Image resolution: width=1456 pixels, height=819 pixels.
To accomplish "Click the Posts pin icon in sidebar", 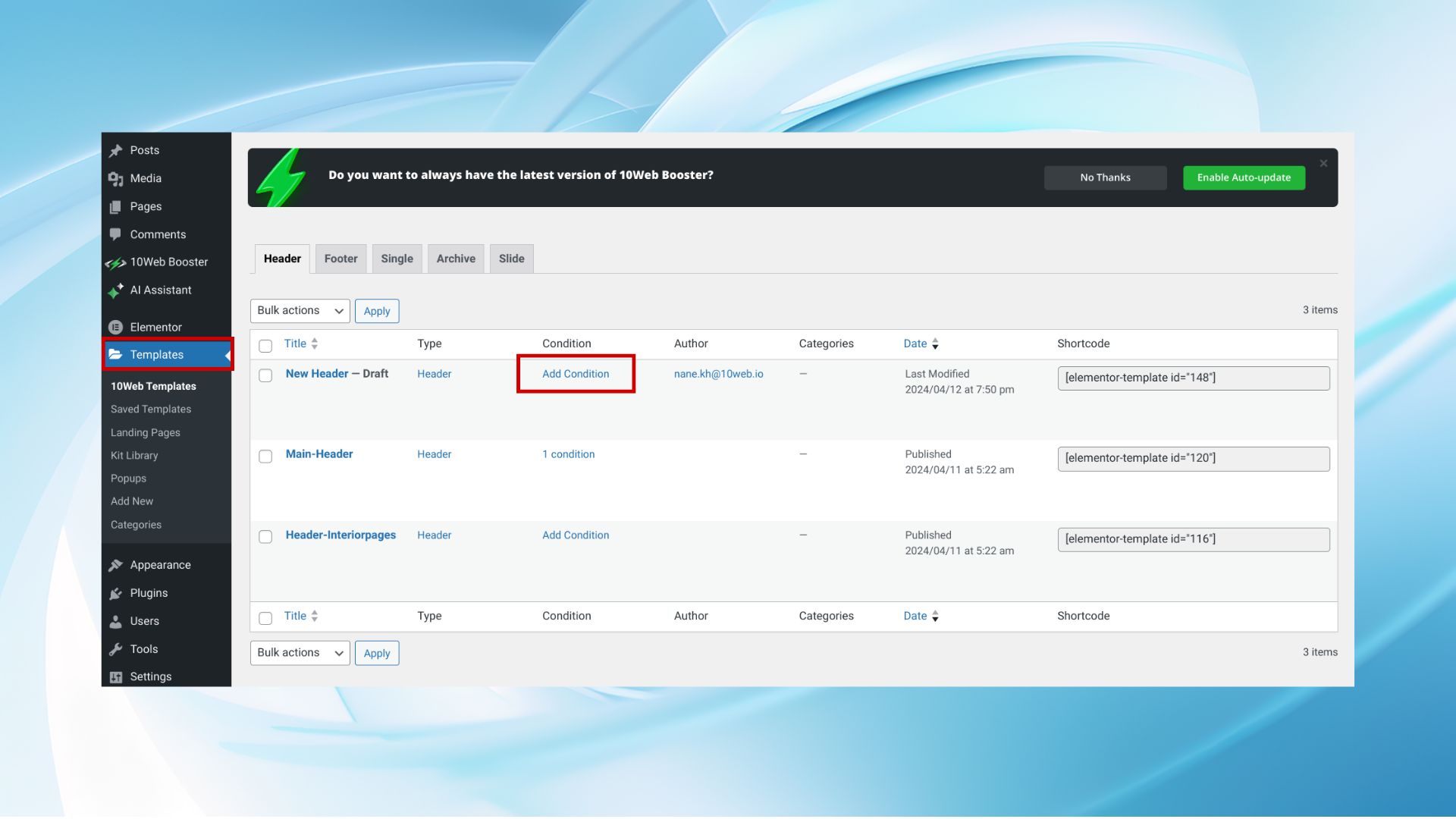I will (115, 151).
